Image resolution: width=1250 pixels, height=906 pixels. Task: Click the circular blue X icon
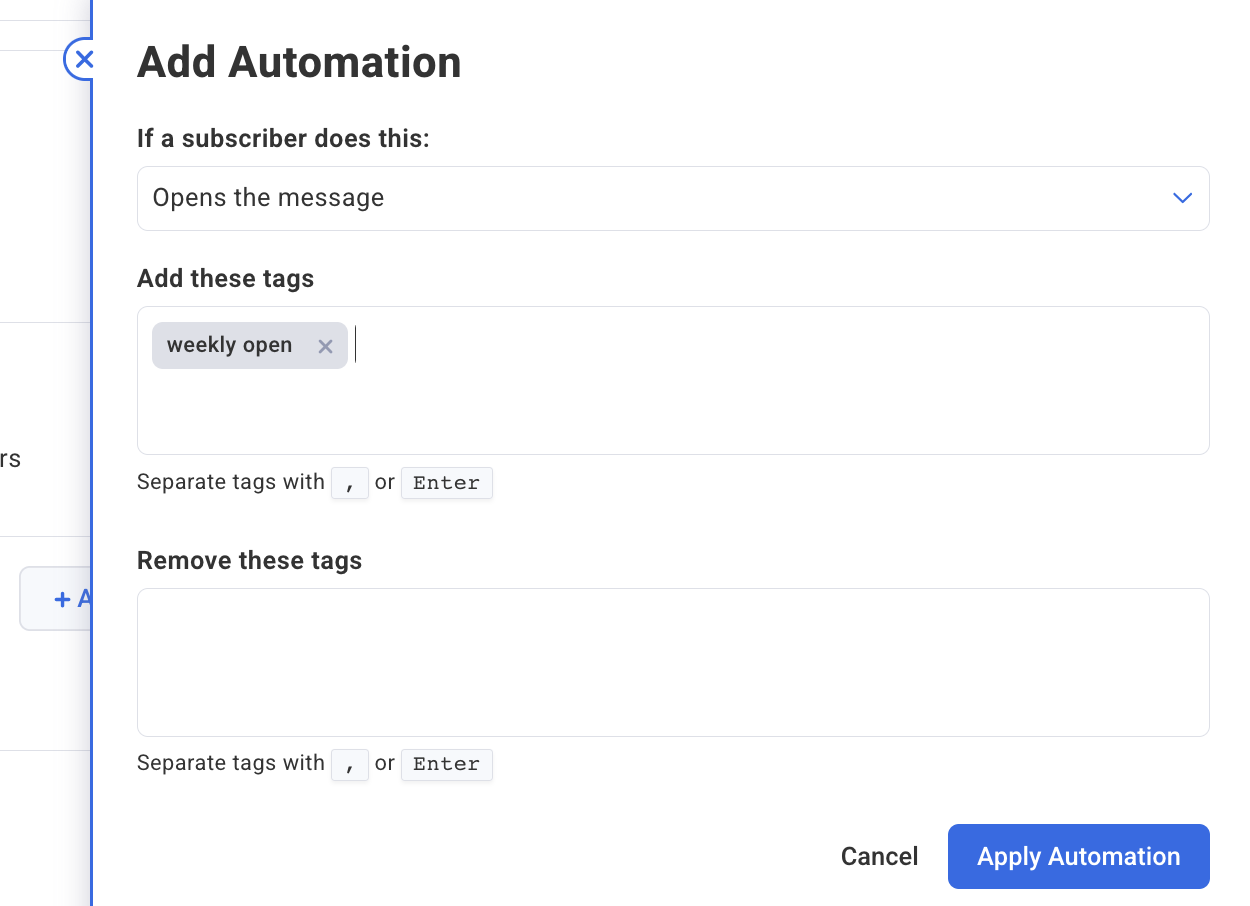82,59
